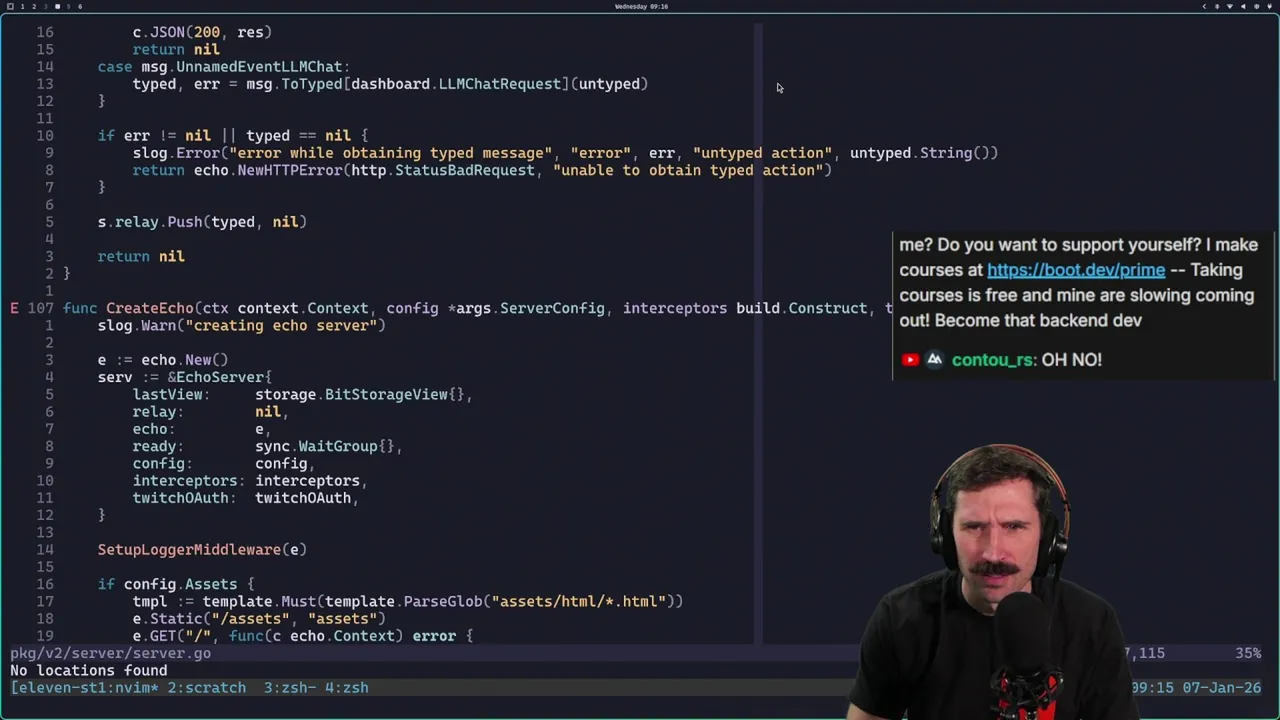This screenshot has height=720, width=1280.
Task: Open the Wednesday clock in top bar
Action: click(x=641, y=6)
